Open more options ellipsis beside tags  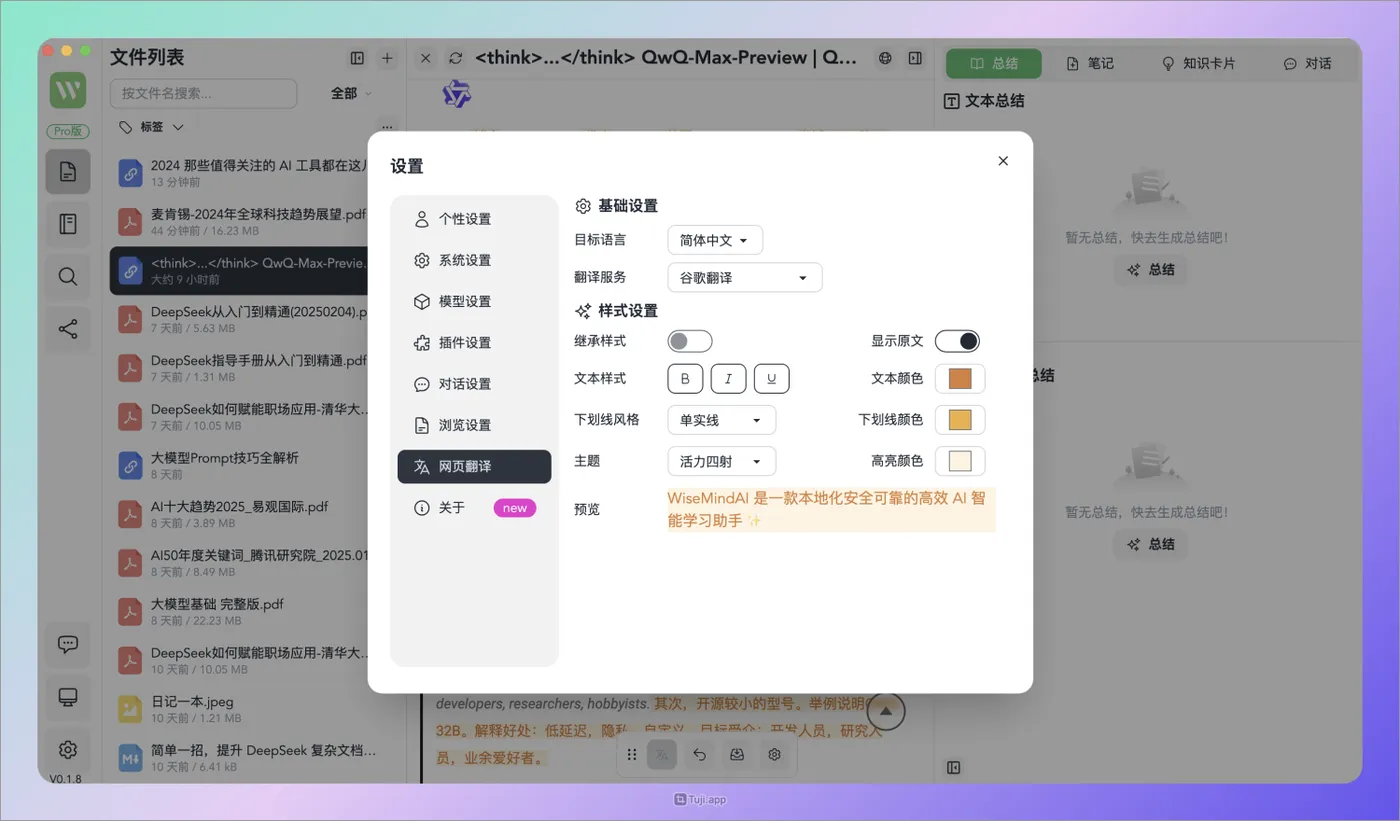[x=387, y=127]
